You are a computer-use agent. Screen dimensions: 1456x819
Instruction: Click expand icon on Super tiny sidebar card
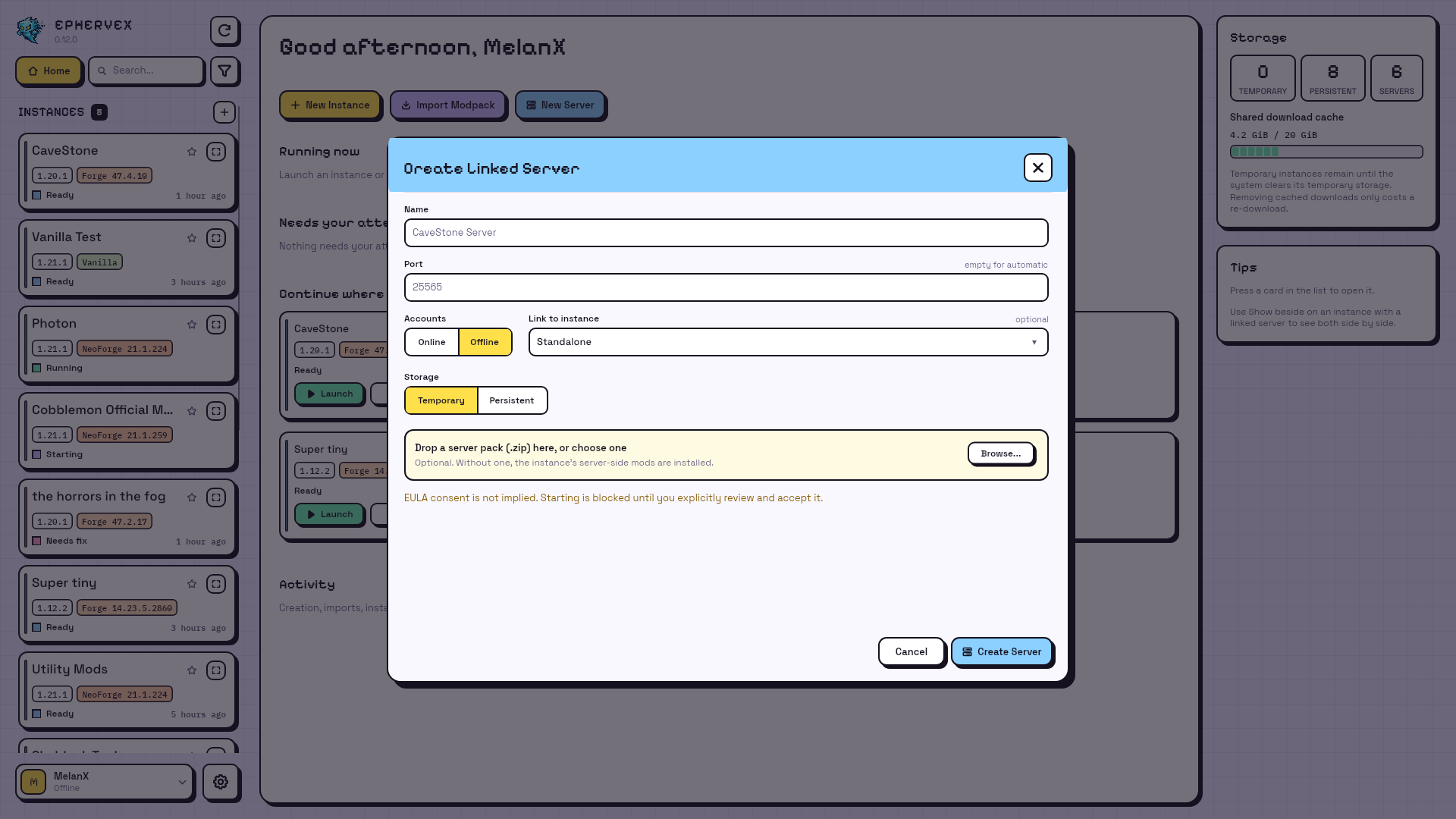point(216,584)
